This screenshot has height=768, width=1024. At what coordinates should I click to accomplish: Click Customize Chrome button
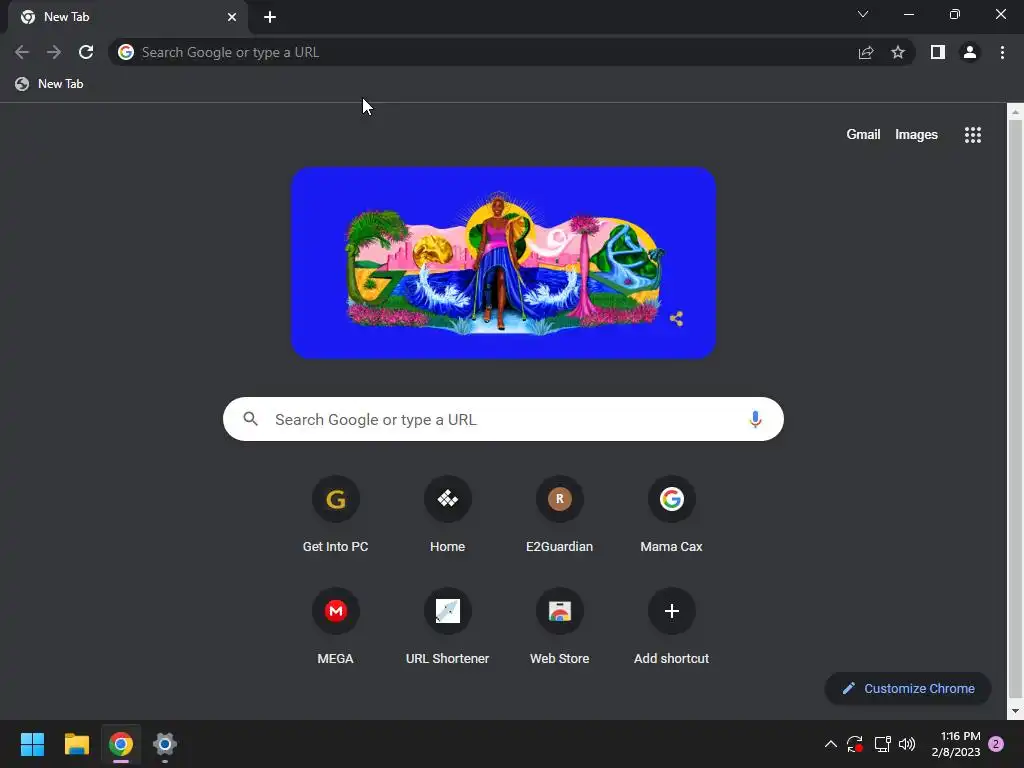[908, 688]
